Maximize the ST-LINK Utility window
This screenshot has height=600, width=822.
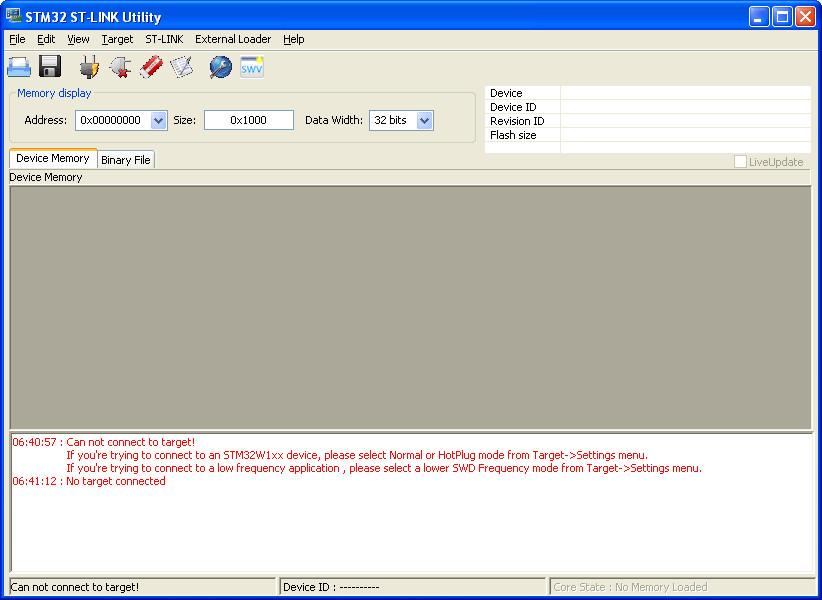pos(782,17)
